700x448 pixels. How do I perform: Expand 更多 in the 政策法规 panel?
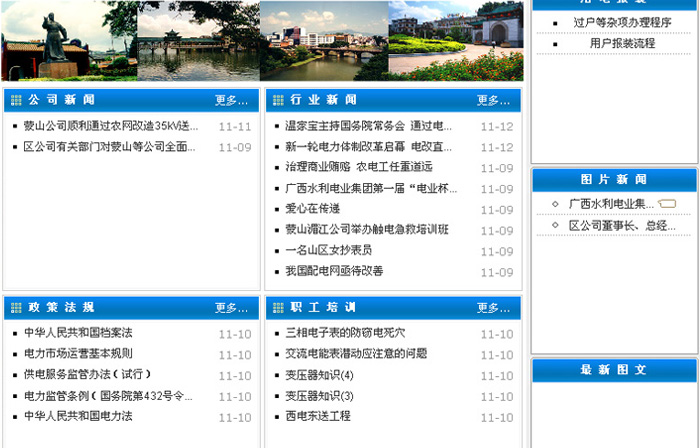(231, 308)
